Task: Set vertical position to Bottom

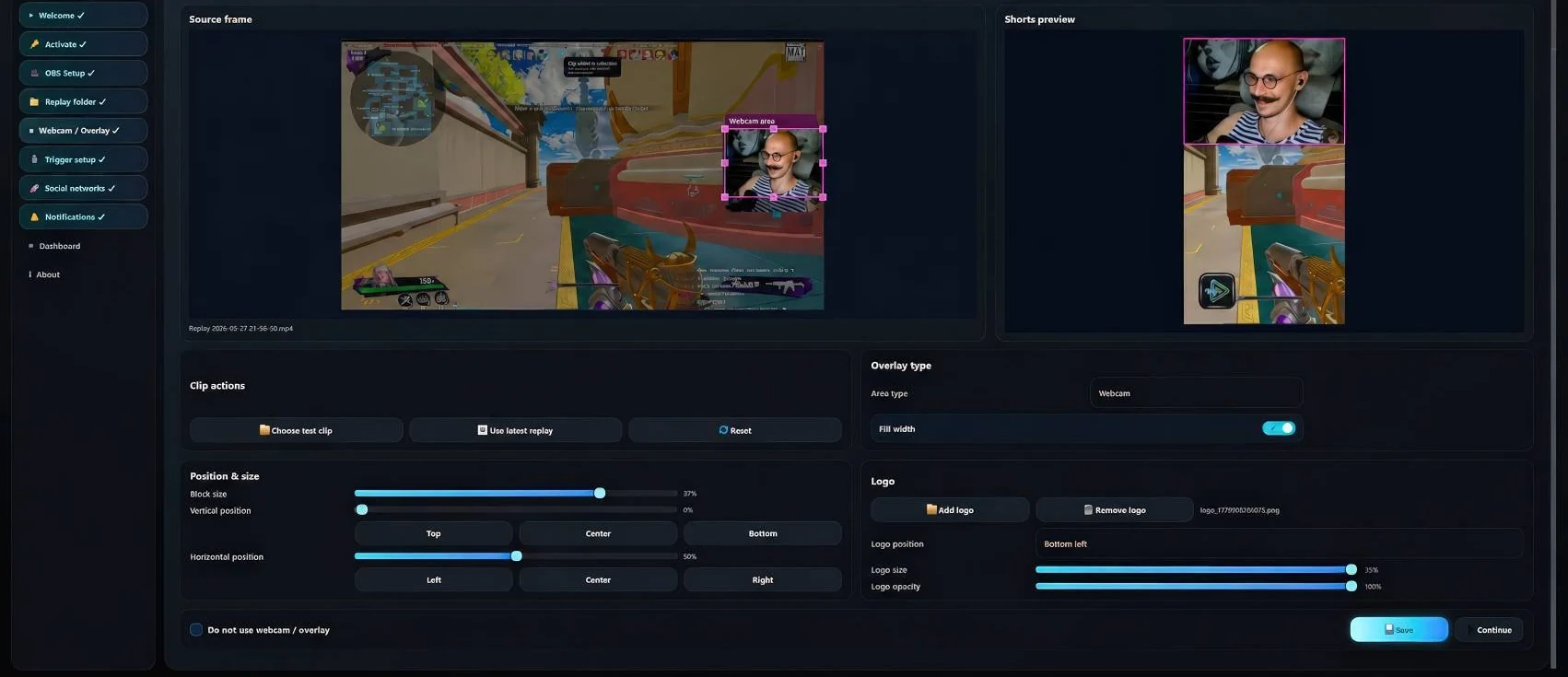Action: (x=762, y=533)
